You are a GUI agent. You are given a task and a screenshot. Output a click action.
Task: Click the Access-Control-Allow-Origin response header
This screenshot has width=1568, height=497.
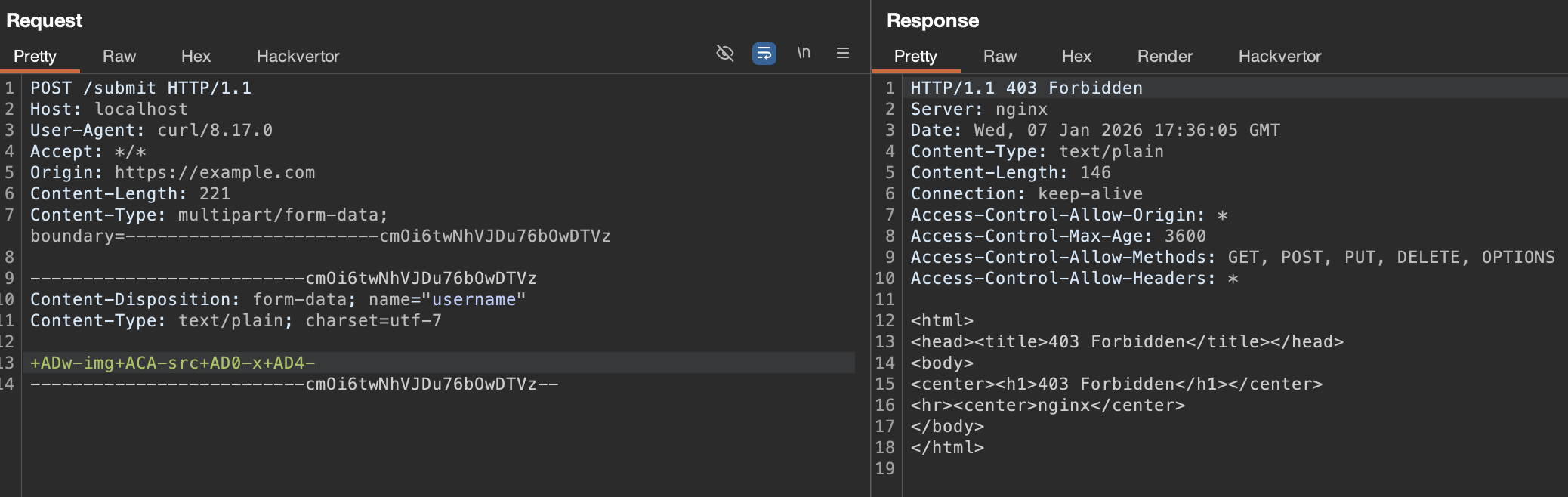pyautogui.click(x=1069, y=215)
